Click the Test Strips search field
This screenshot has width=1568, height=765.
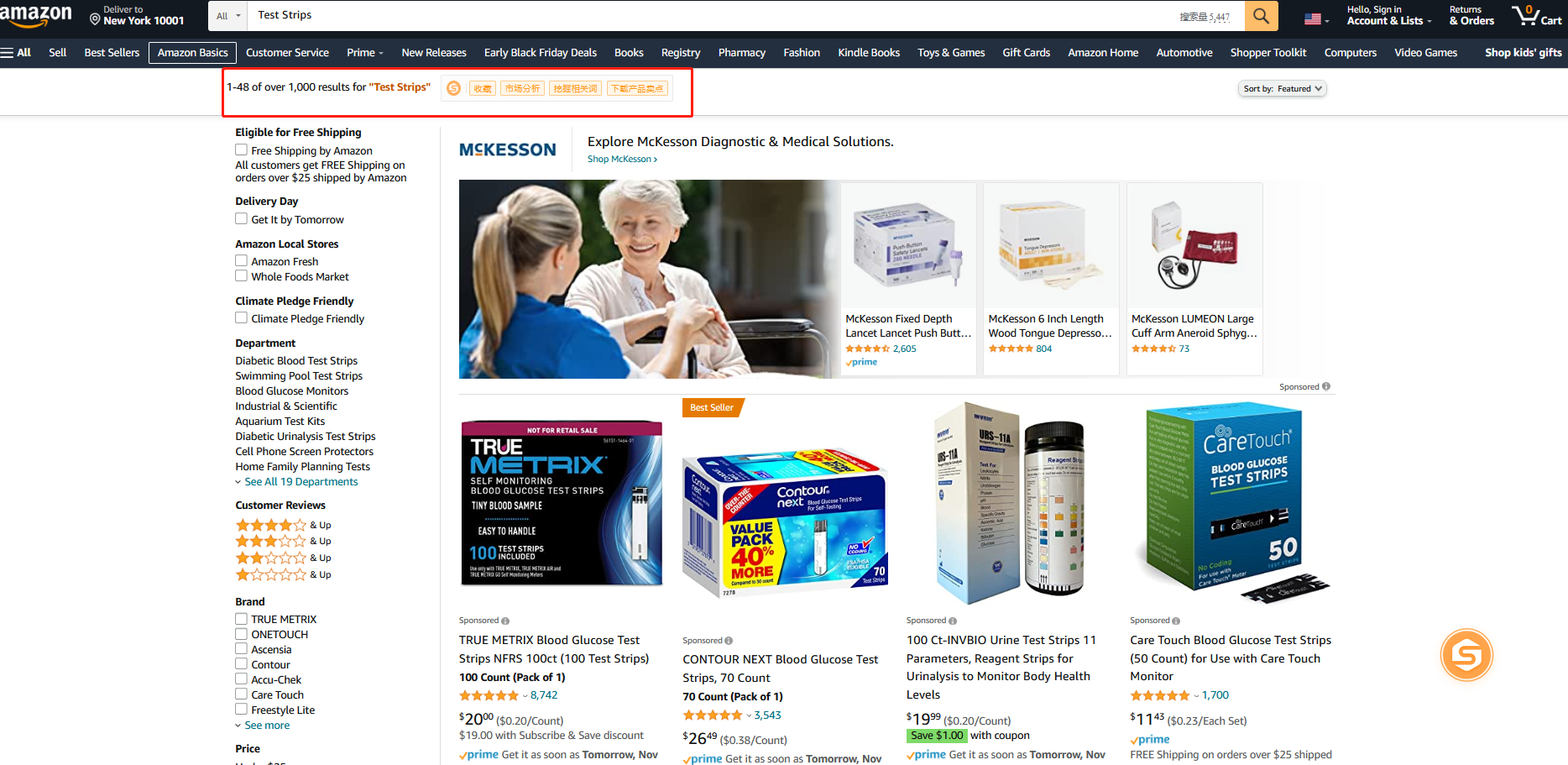(x=713, y=16)
